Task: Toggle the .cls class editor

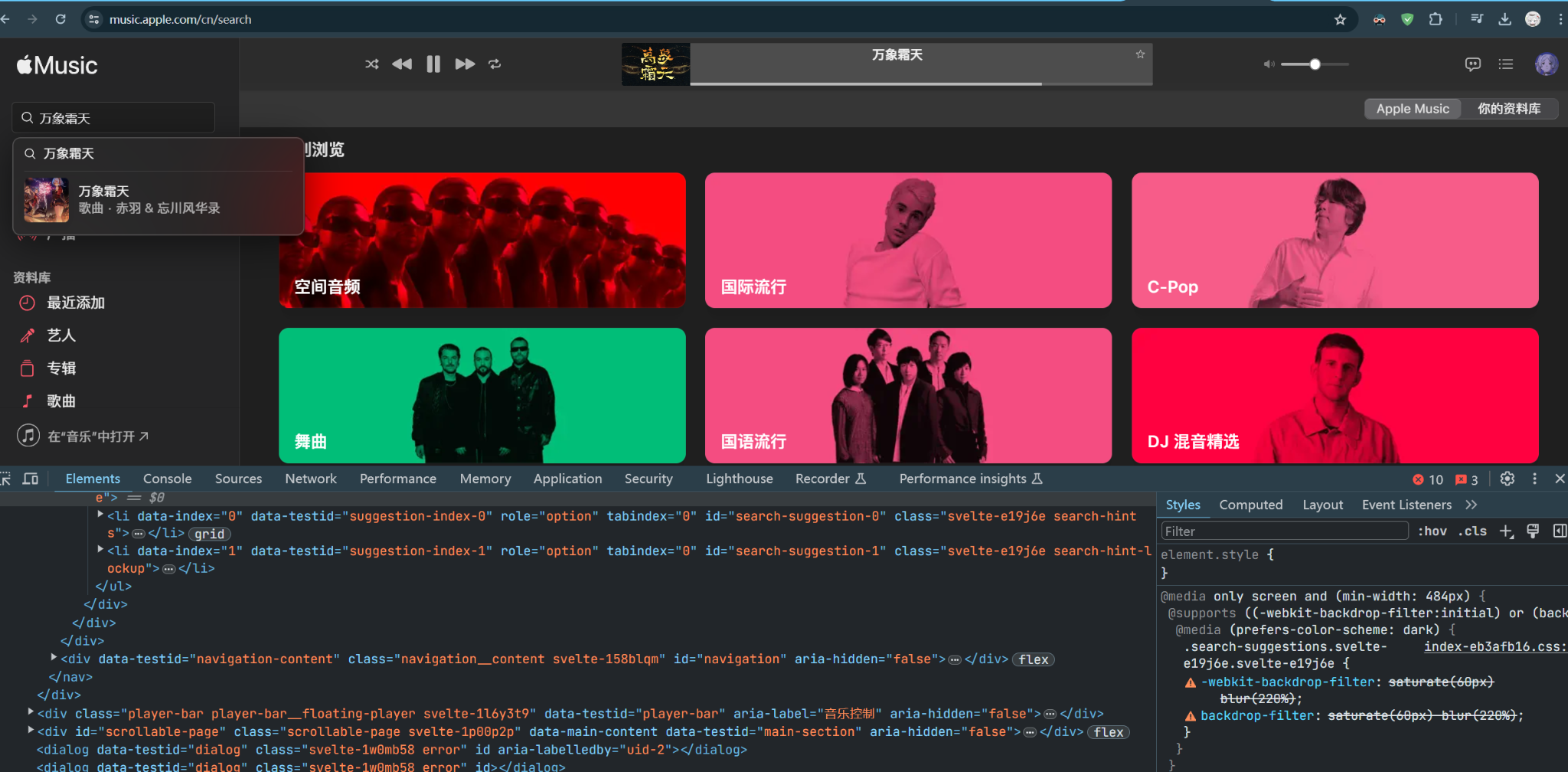Action: [1472, 530]
